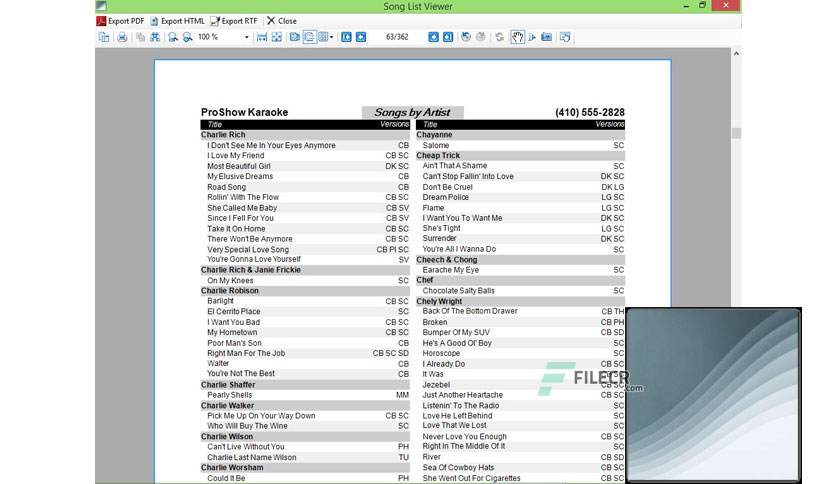Click the last toolbar window icon
Viewport: 836px width, 484px height.
point(565,37)
